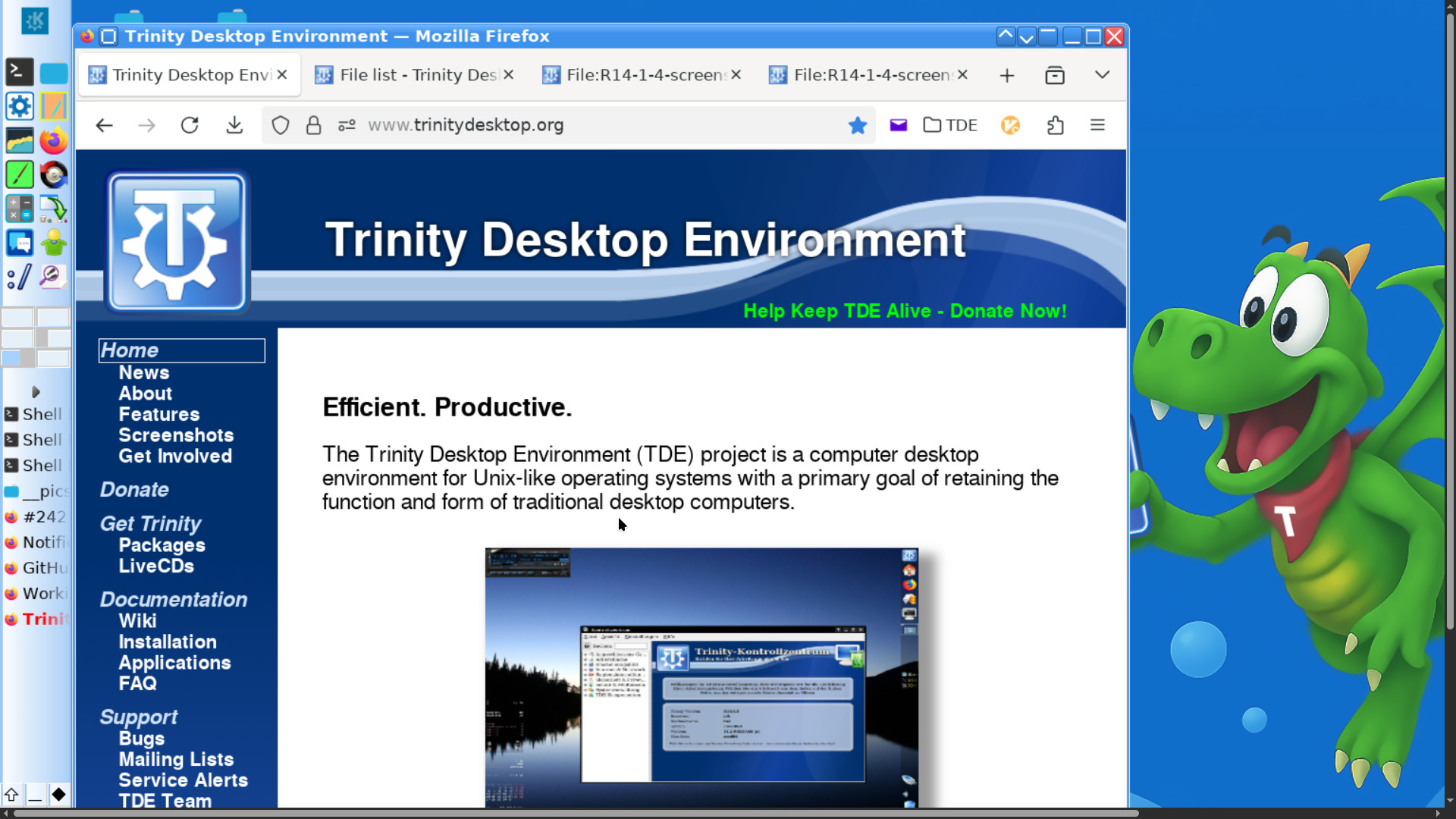Click the tracking protection shield icon
This screenshot has width=1456, height=819.
point(281,125)
